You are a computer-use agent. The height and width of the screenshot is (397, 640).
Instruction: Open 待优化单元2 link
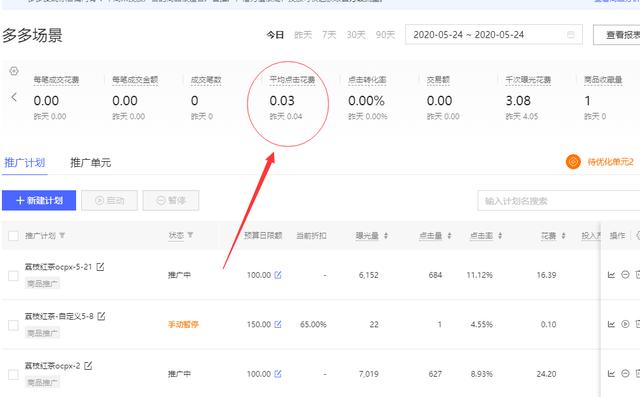click(611, 162)
